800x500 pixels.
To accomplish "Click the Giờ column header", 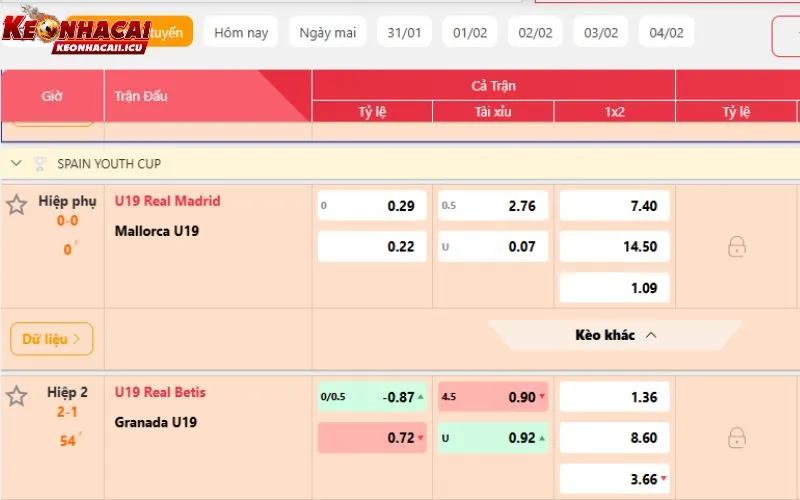I will [52, 96].
